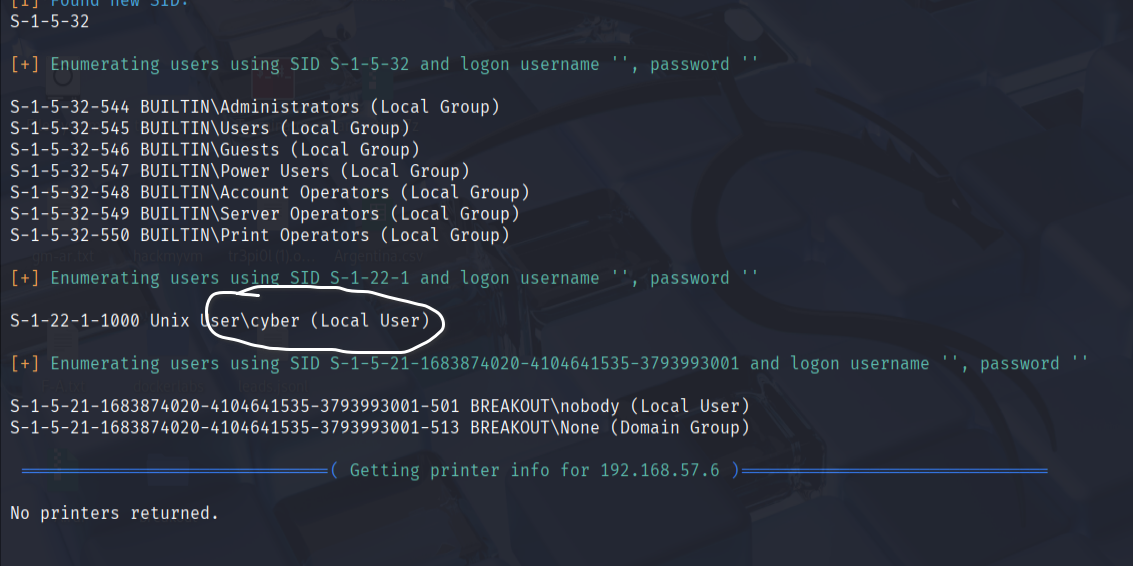Select the S-1-22-1-1000 SID text
Image resolution: width=1133 pixels, height=566 pixels.
(x=75, y=321)
